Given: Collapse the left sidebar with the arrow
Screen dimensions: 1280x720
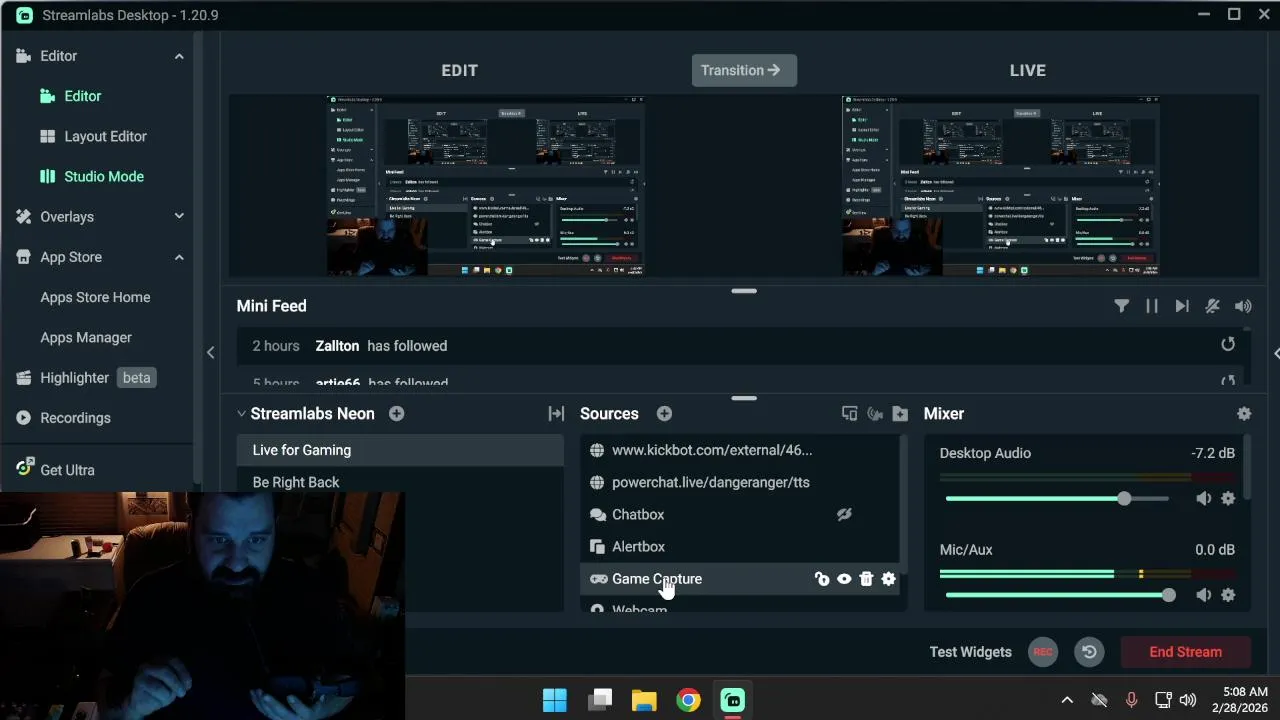Looking at the screenshot, I should tap(210, 352).
